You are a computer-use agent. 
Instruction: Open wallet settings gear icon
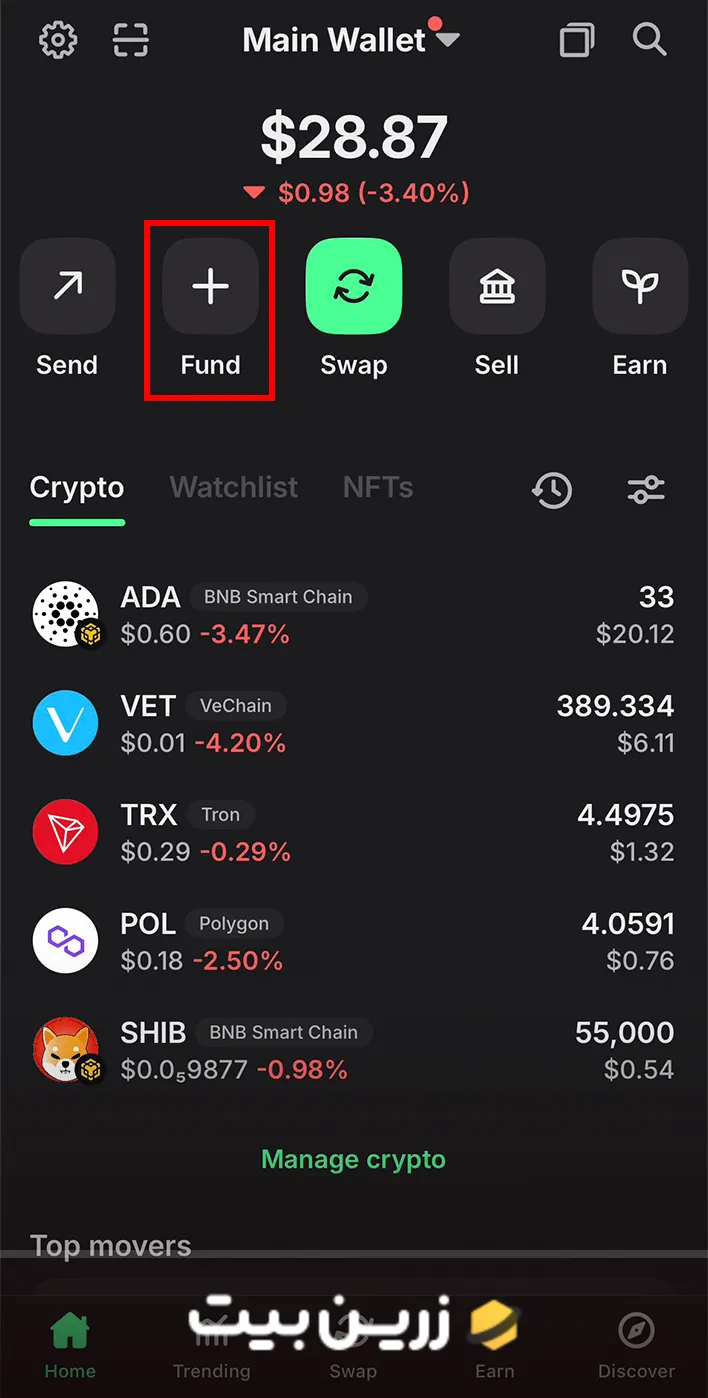[x=58, y=40]
